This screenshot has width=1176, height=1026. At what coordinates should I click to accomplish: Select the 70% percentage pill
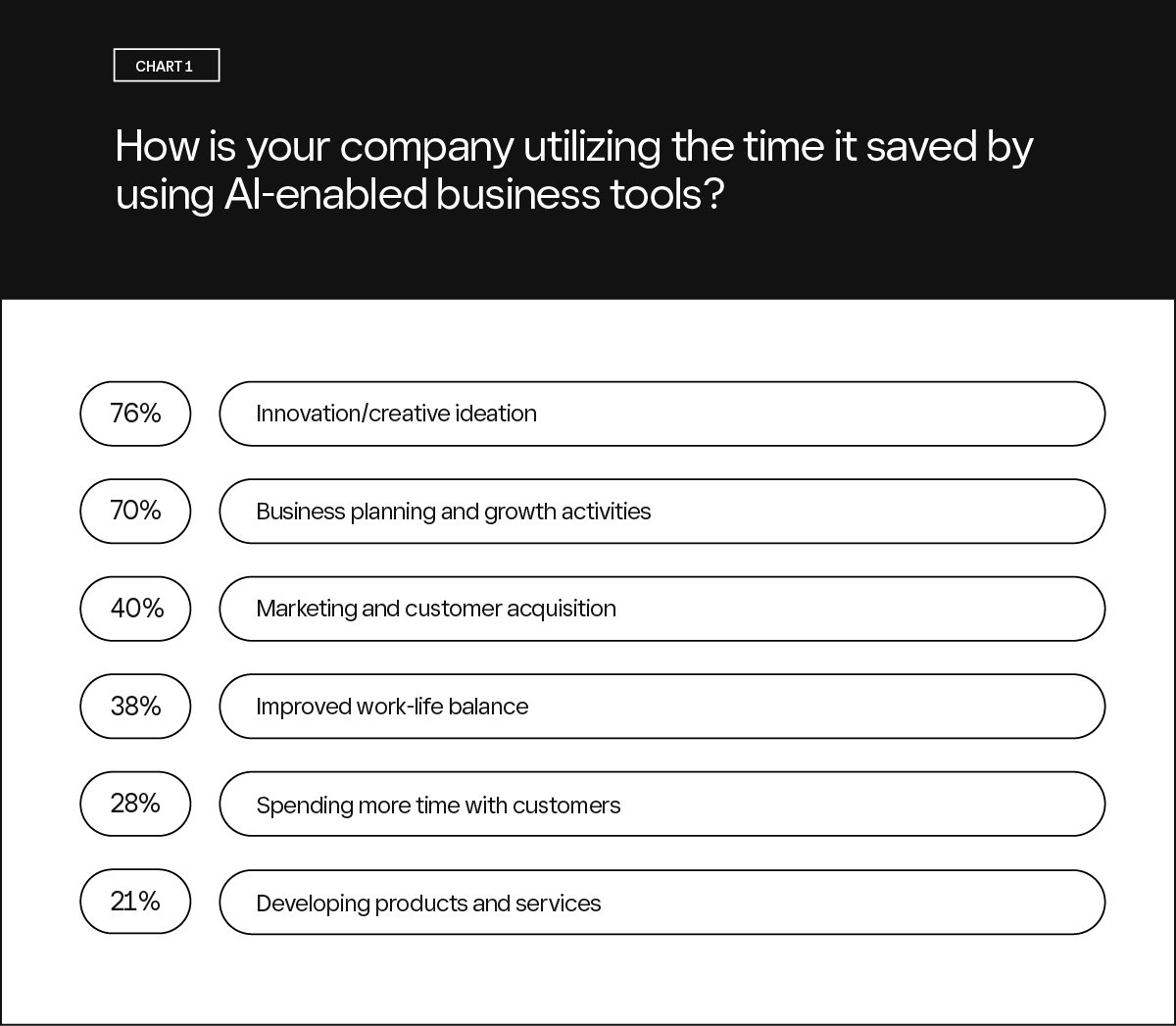tap(135, 511)
